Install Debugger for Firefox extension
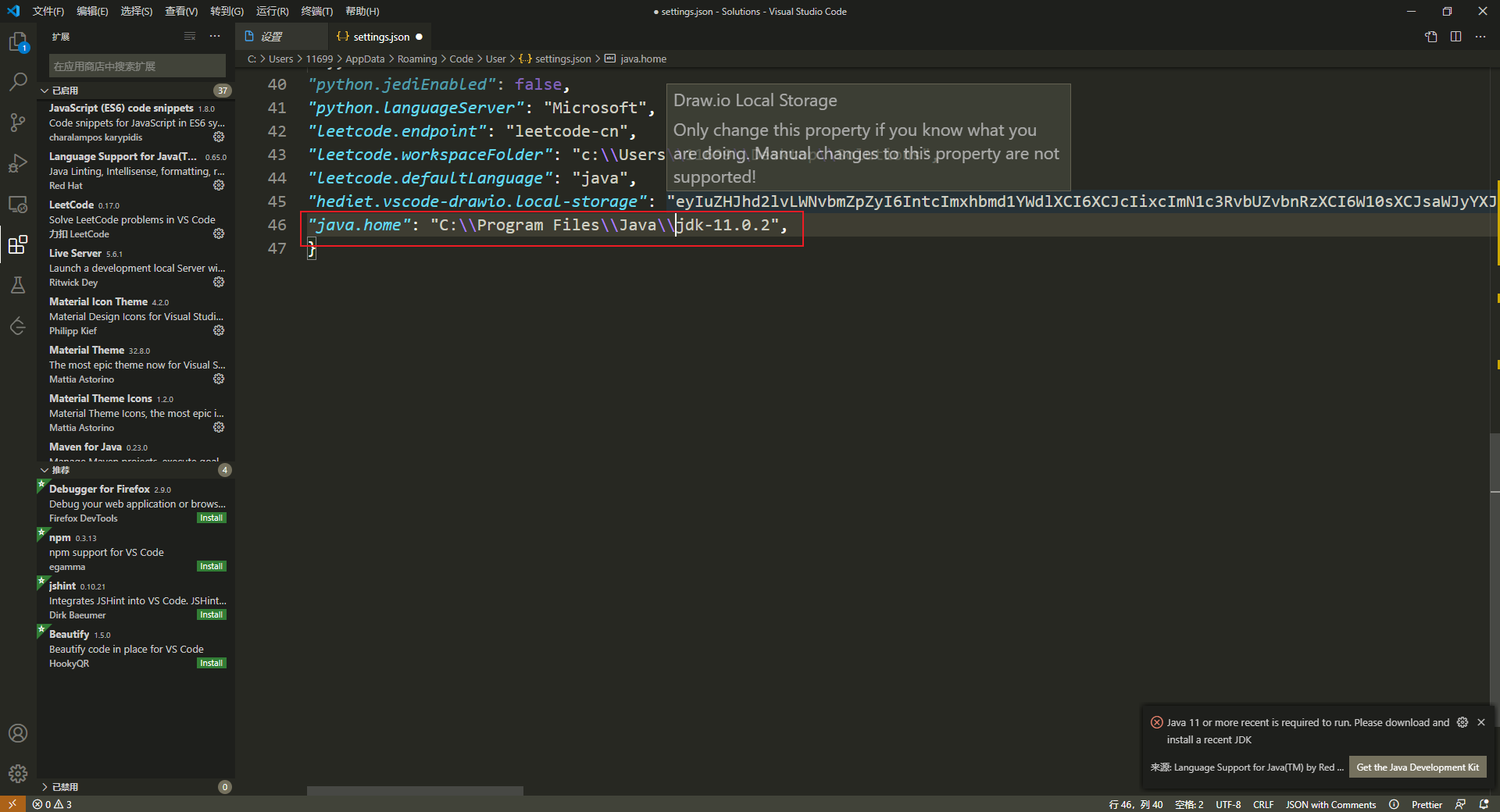The image size is (1500, 812). [x=211, y=518]
